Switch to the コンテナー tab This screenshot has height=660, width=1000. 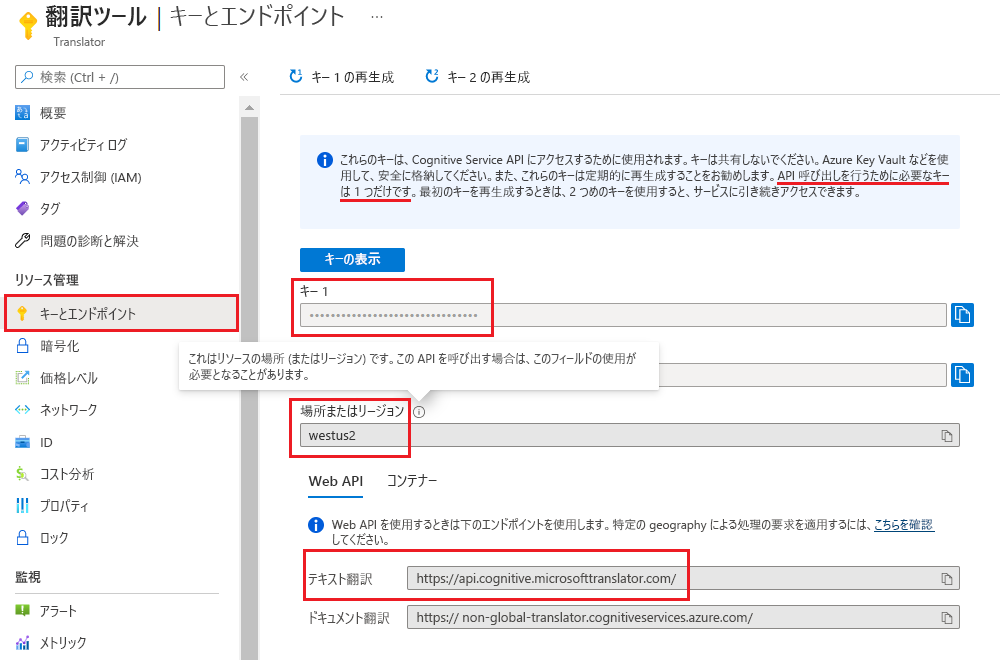[x=412, y=481]
